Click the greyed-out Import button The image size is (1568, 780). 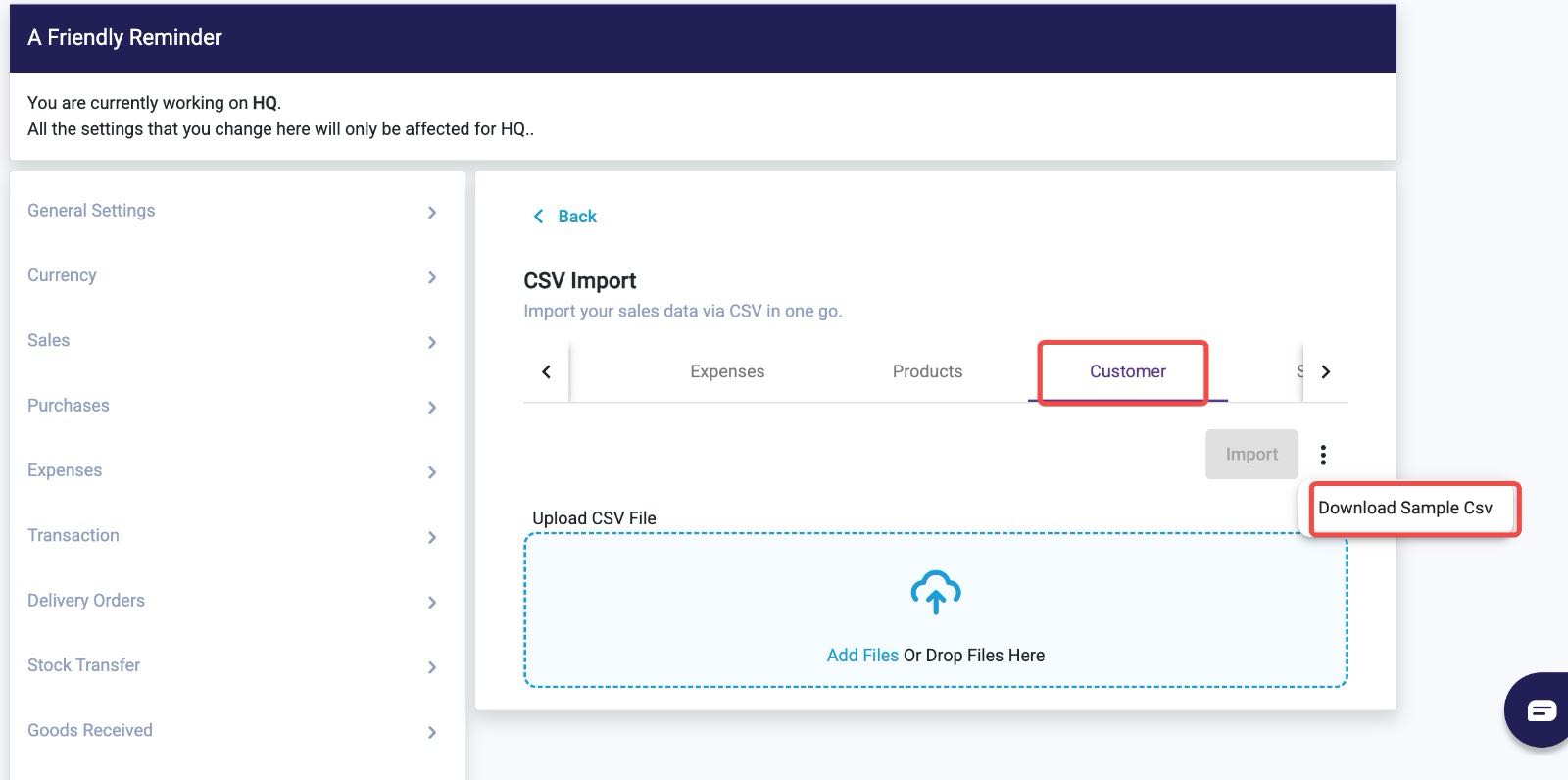click(1251, 455)
